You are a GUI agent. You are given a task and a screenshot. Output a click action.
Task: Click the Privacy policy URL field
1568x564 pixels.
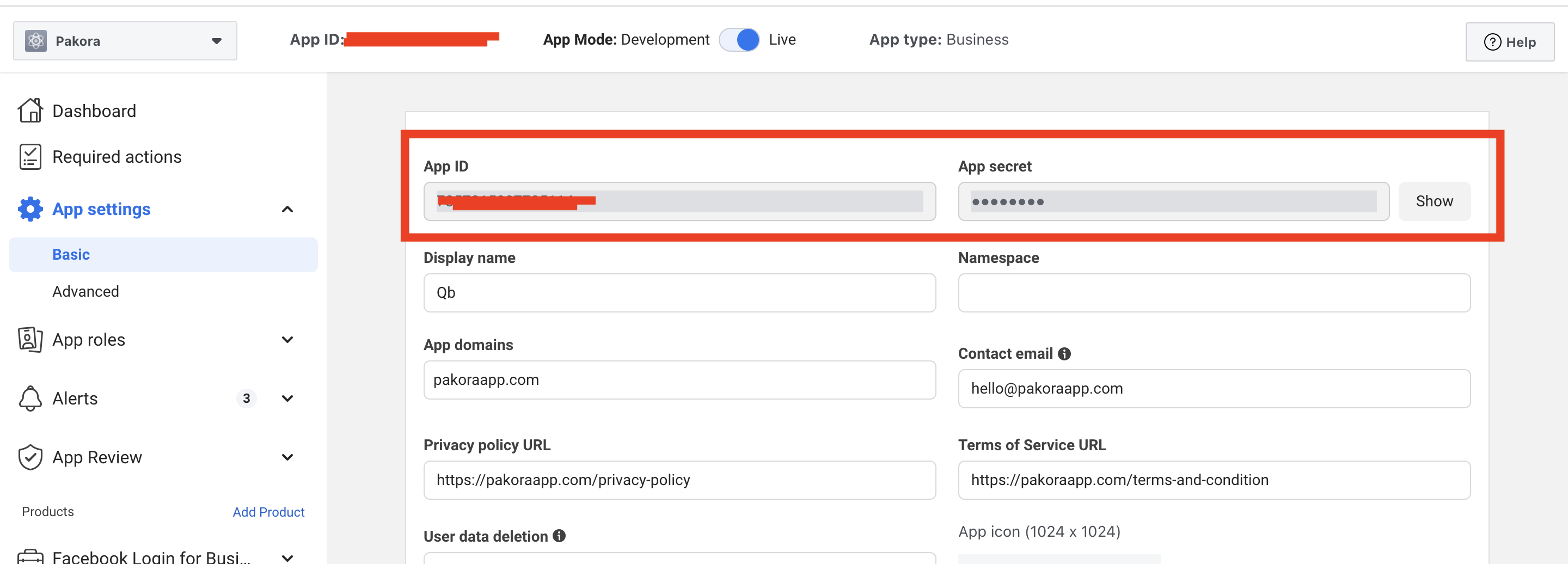(679, 480)
